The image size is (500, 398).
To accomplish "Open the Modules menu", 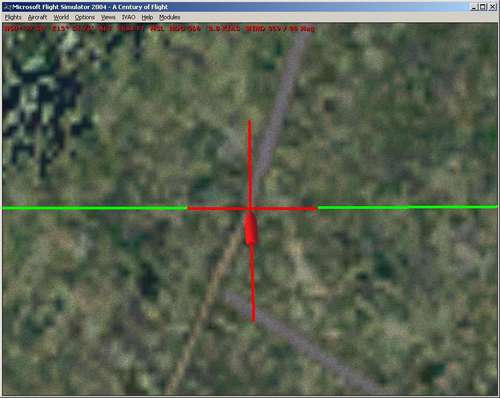I will click(x=169, y=17).
